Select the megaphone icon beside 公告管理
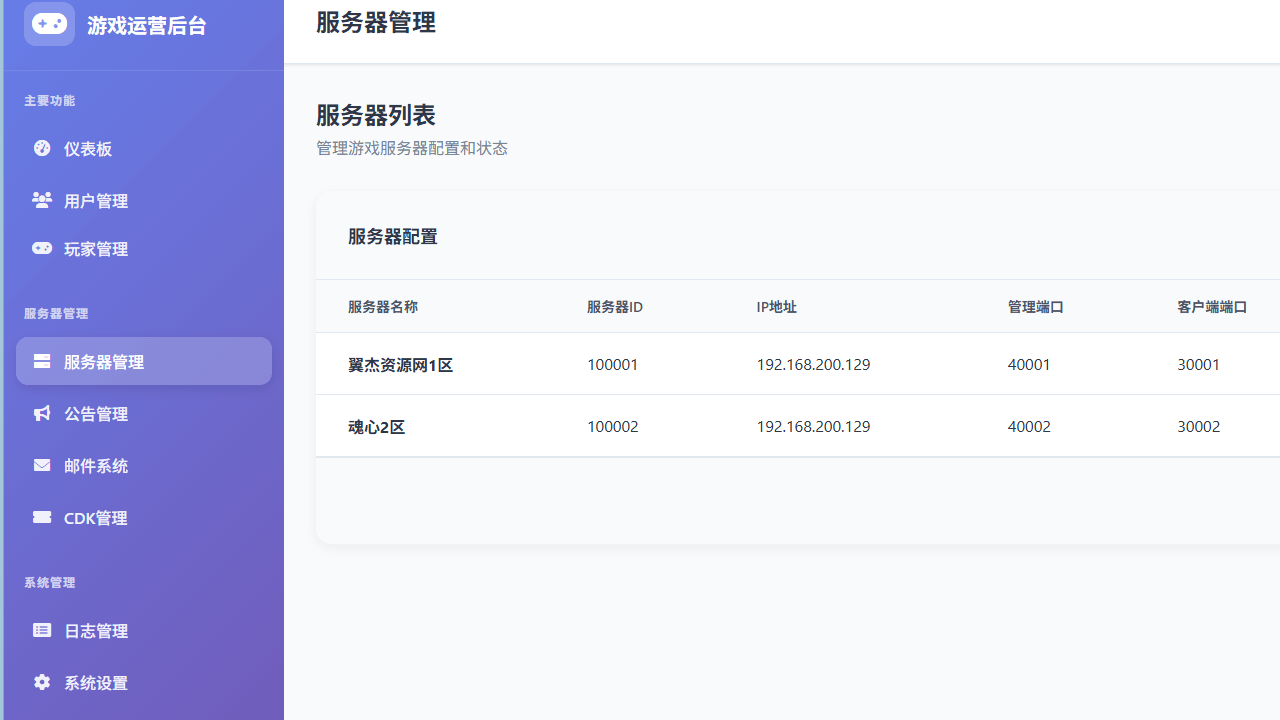This screenshot has height=720, width=1280. [41, 413]
